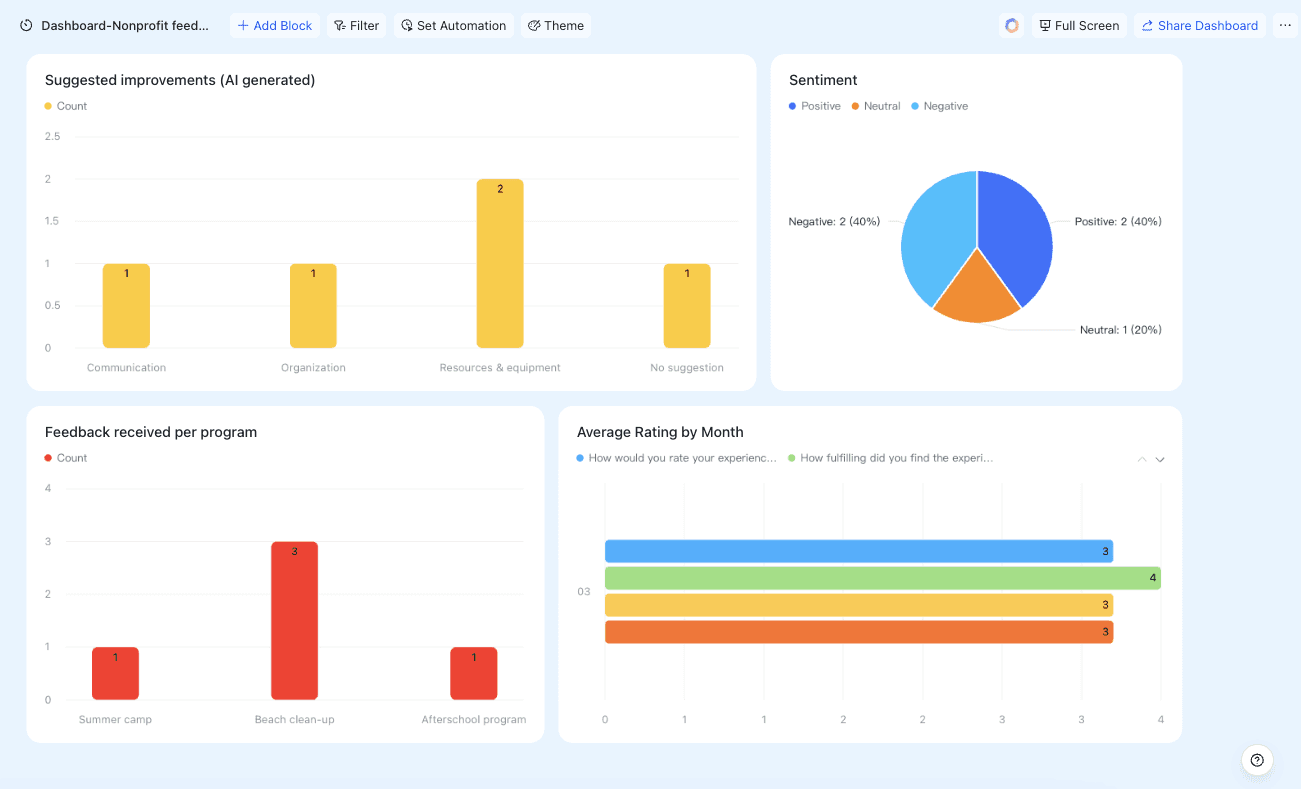
Task: Click Share Dashboard
Action: [x=1200, y=26]
